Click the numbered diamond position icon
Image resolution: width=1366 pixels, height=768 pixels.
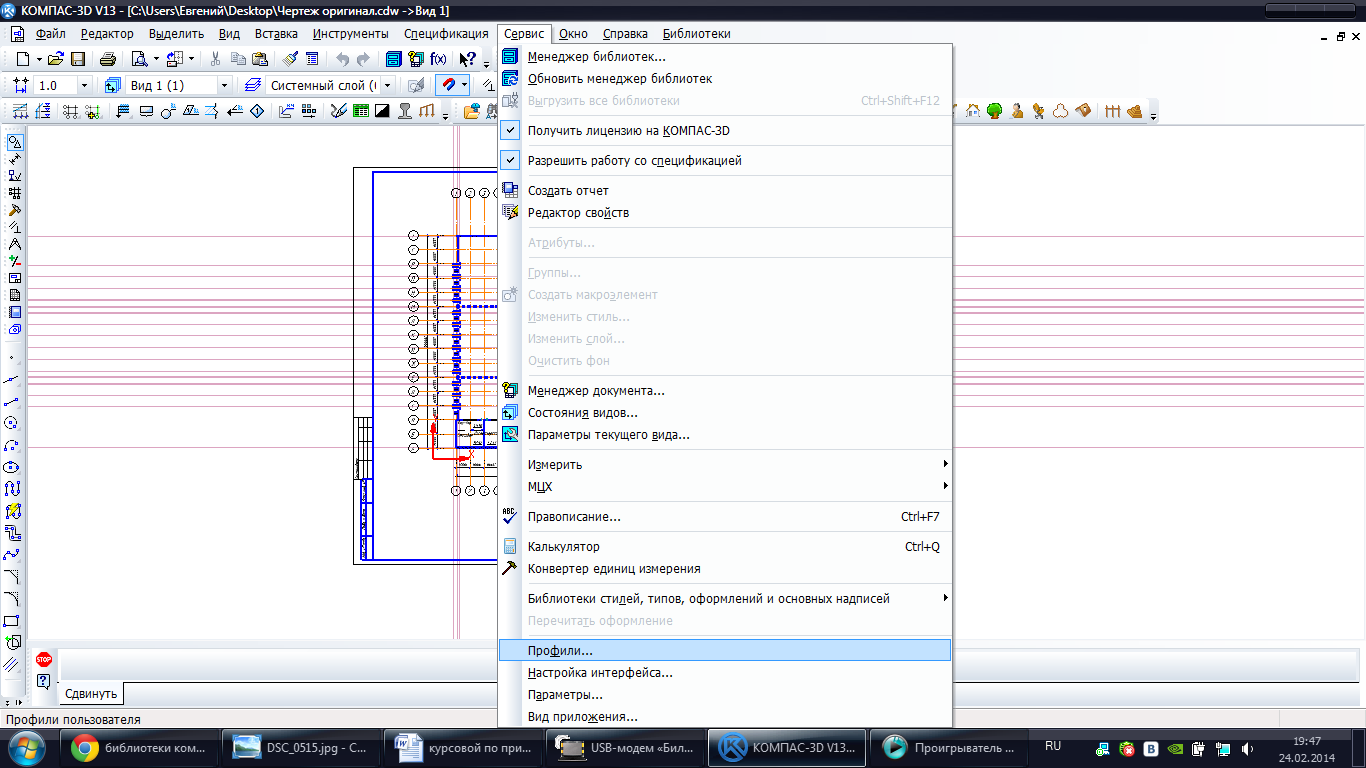pos(256,111)
